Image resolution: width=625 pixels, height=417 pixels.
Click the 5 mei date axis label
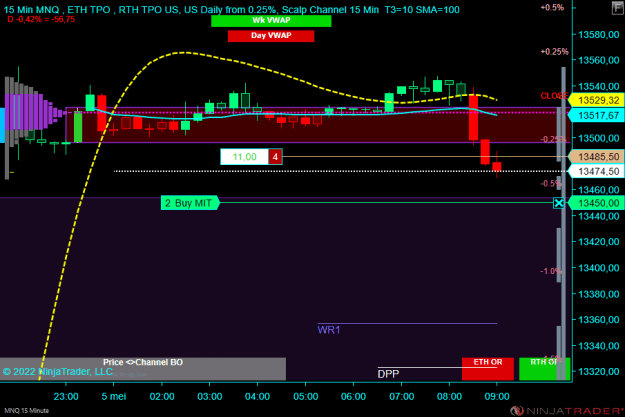[114, 397]
